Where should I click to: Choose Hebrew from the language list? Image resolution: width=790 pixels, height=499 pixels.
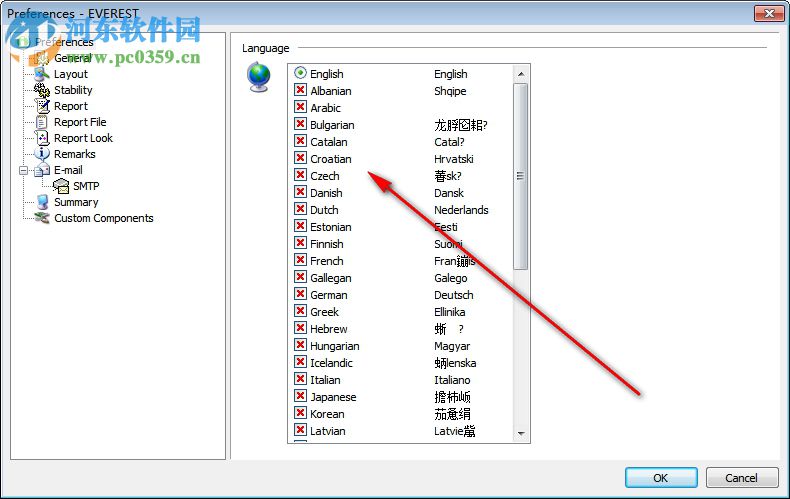pos(329,329)
